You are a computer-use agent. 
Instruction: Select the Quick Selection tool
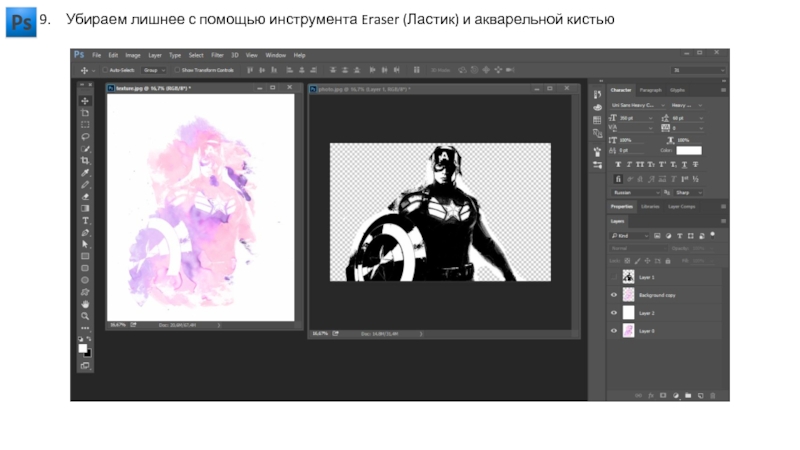pyautogui.click(x=85, y=149)
